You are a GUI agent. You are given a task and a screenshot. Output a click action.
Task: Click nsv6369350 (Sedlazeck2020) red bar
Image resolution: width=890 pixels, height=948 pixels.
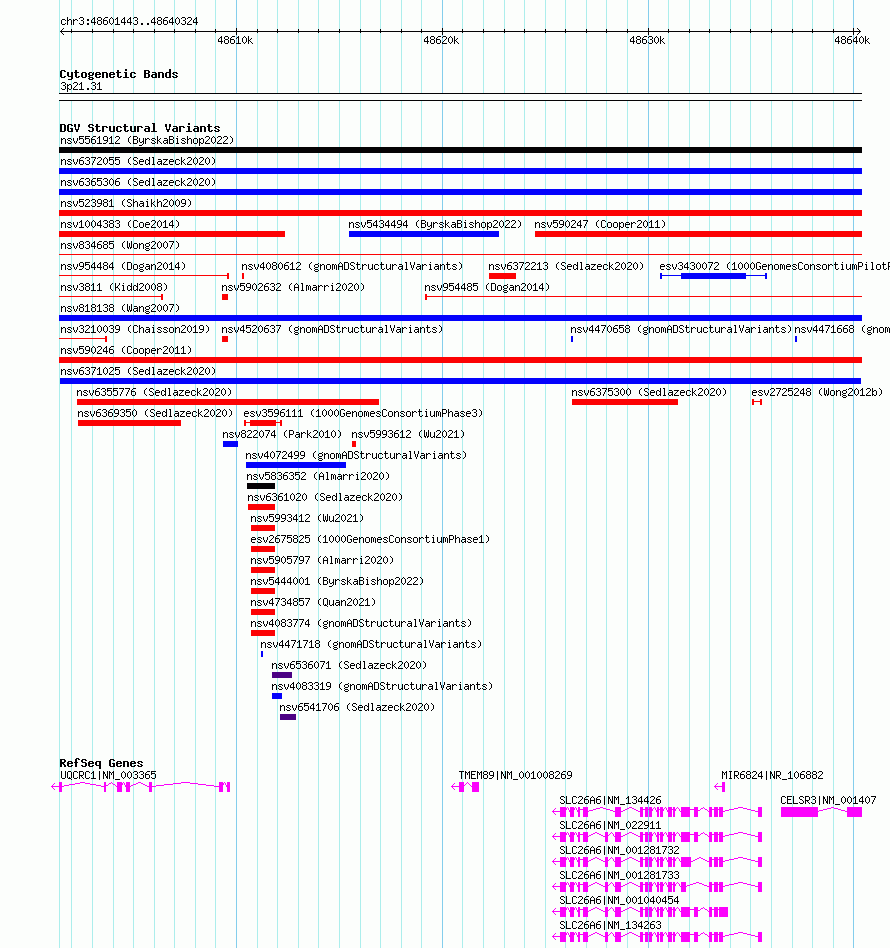(129, 423)
